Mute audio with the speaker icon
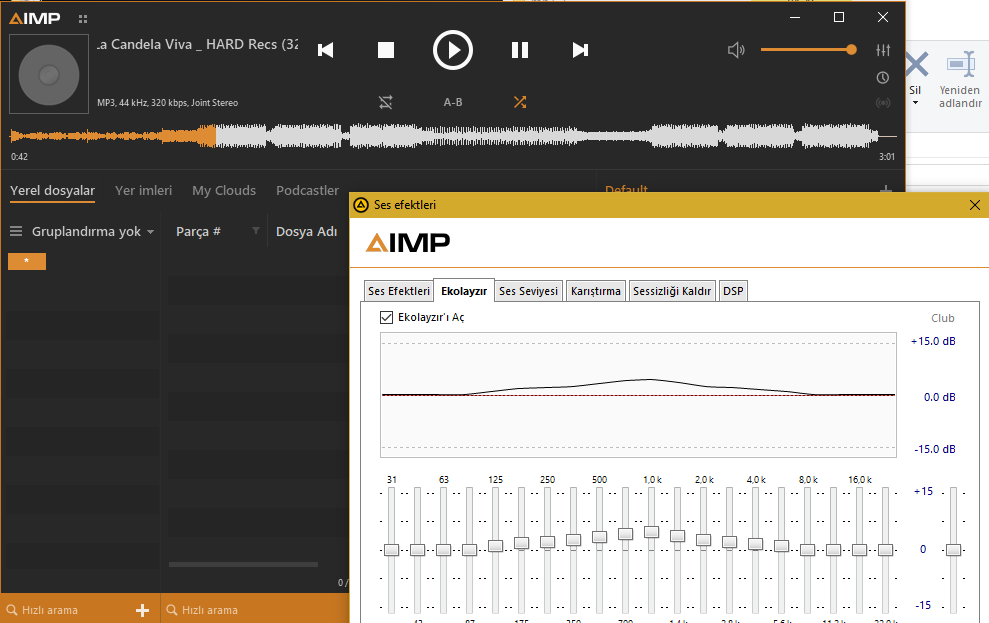989x623 pixels. (736, 50)
